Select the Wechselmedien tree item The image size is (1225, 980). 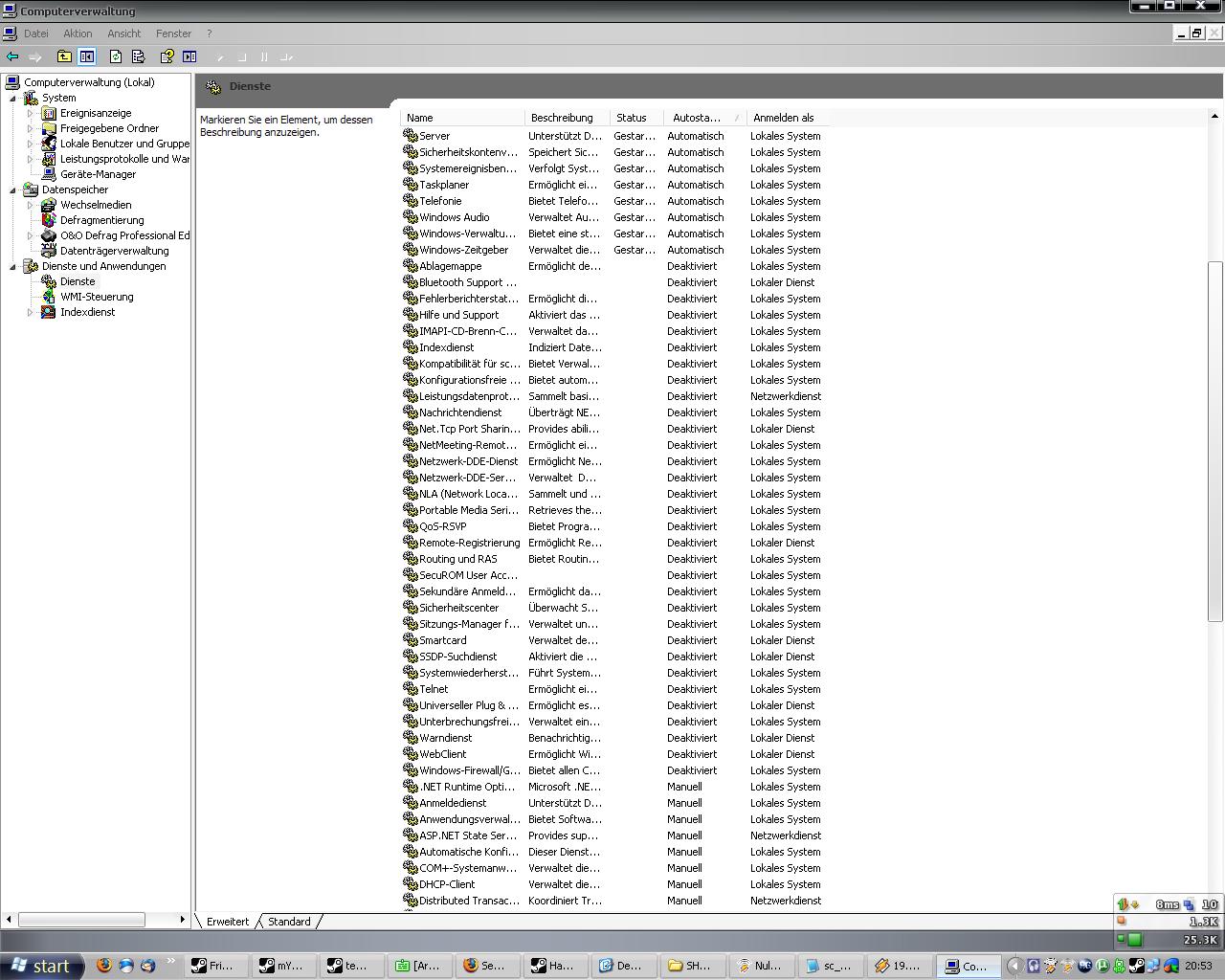[x=96, y=205]
